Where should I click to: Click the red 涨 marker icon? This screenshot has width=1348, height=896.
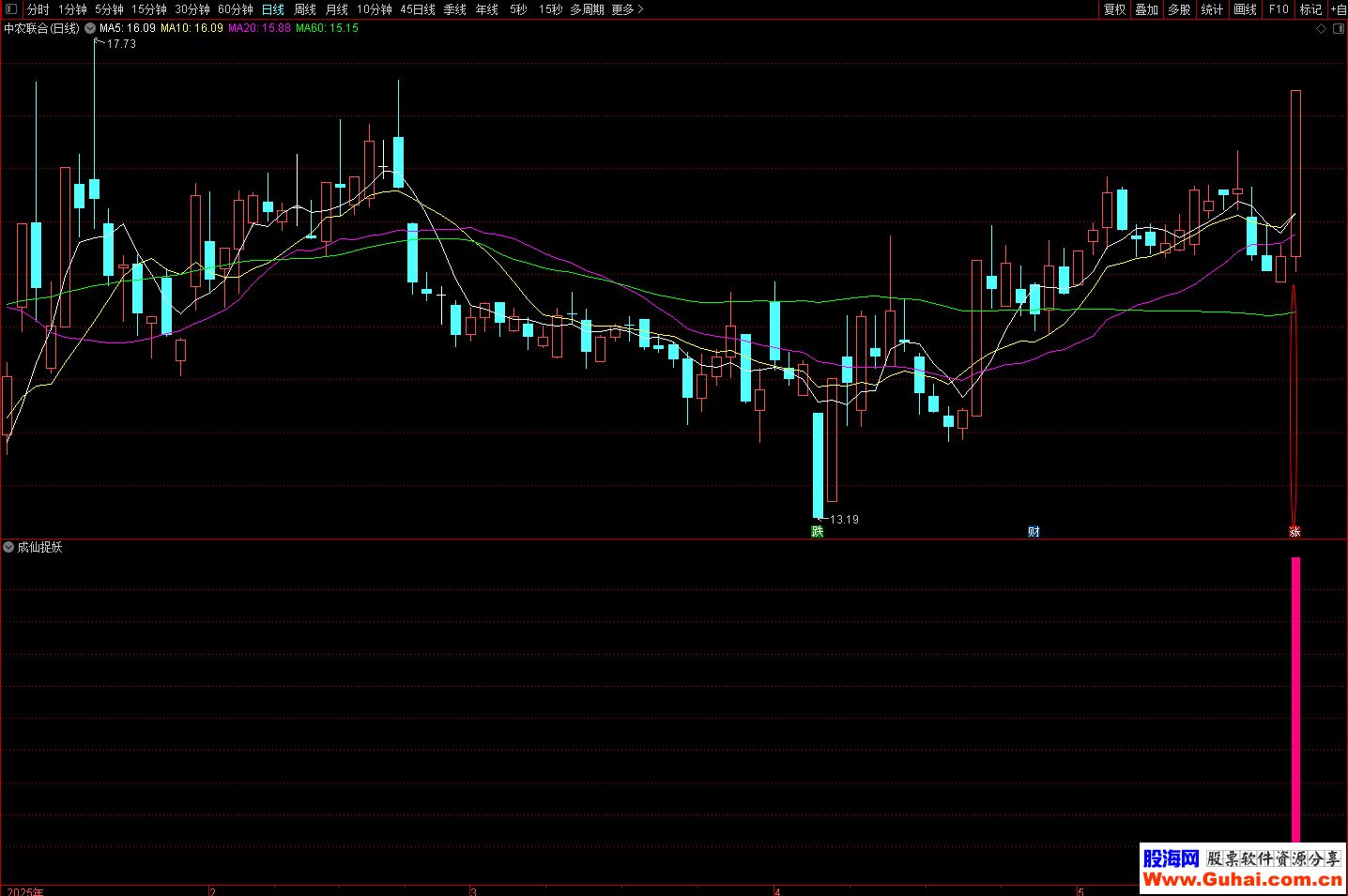1294,532
